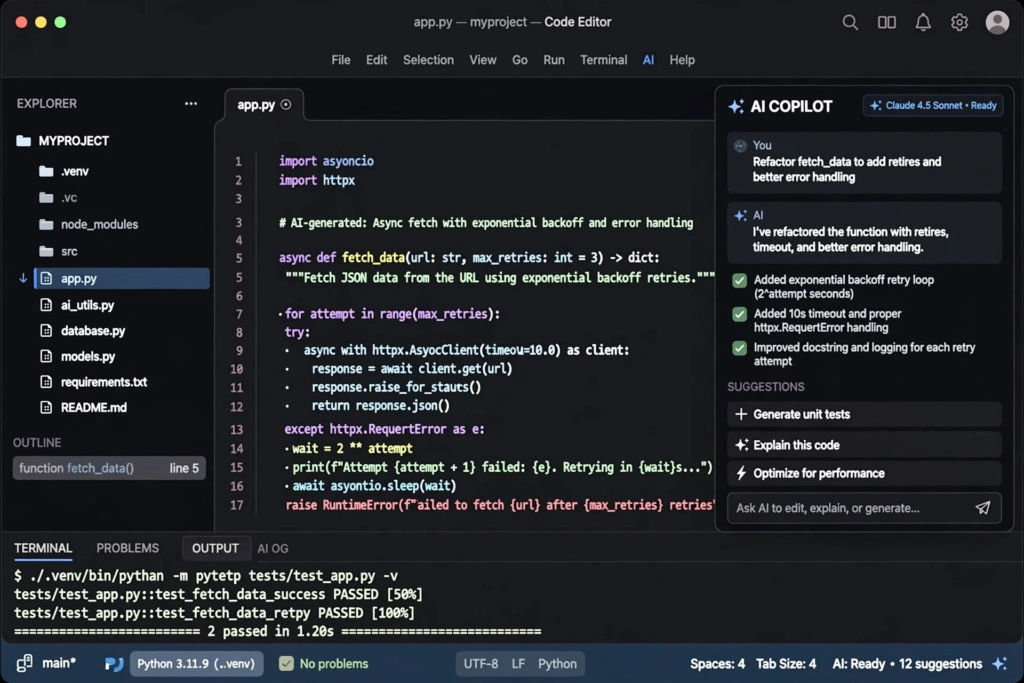Switch to the TERMINAL tab
The image size is (1024, 683).
[43, 548]
